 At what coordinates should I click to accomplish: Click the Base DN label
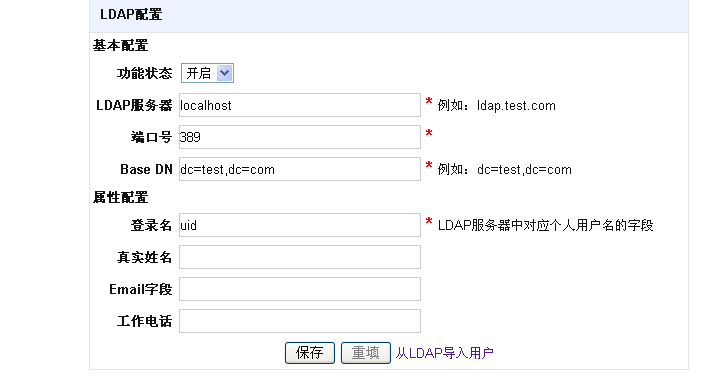pyautogui.click(x=146, y=169)
